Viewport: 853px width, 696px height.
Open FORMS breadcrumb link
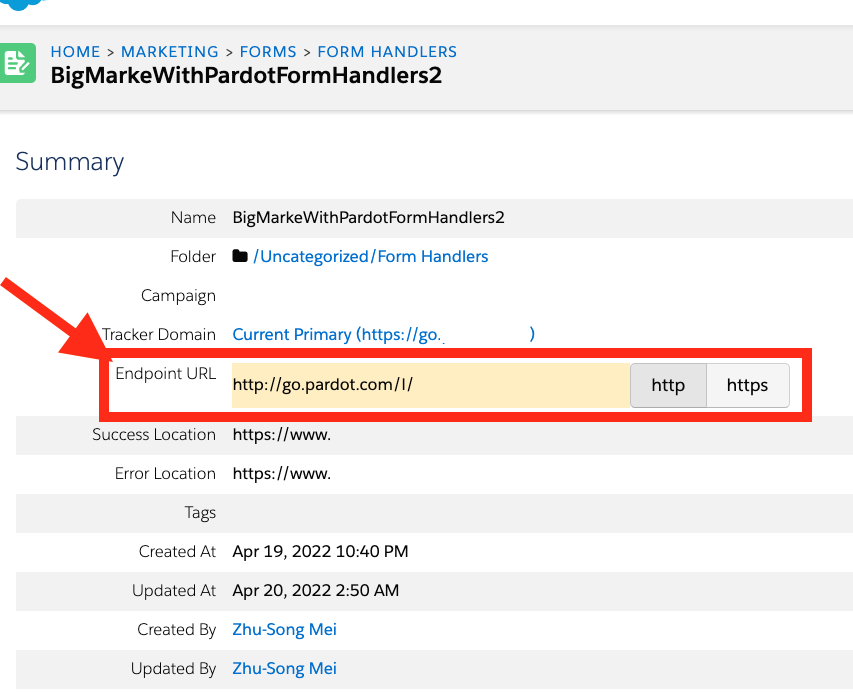click(x=268, y=52)
